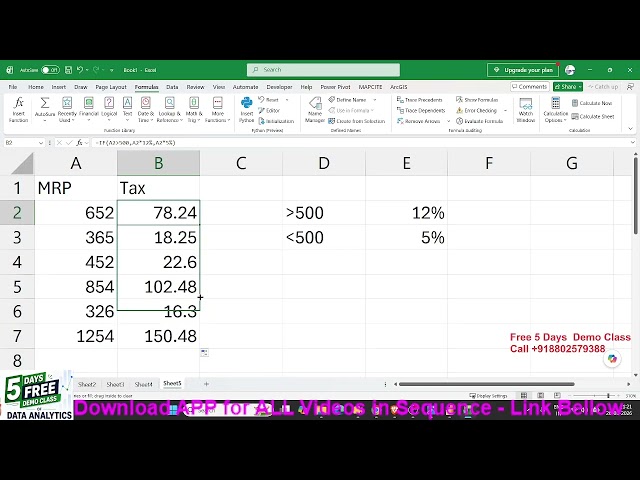Click Trace Precedents

click(x=420, y=100)
